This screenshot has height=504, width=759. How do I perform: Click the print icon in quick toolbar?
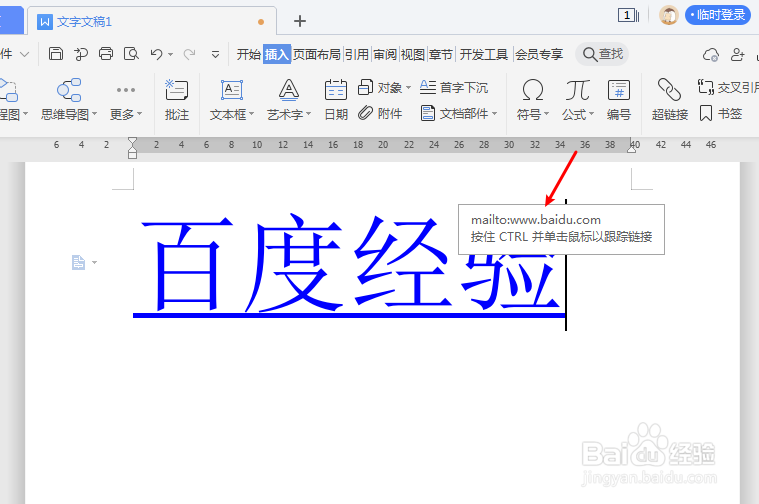(x=106, y=54)
